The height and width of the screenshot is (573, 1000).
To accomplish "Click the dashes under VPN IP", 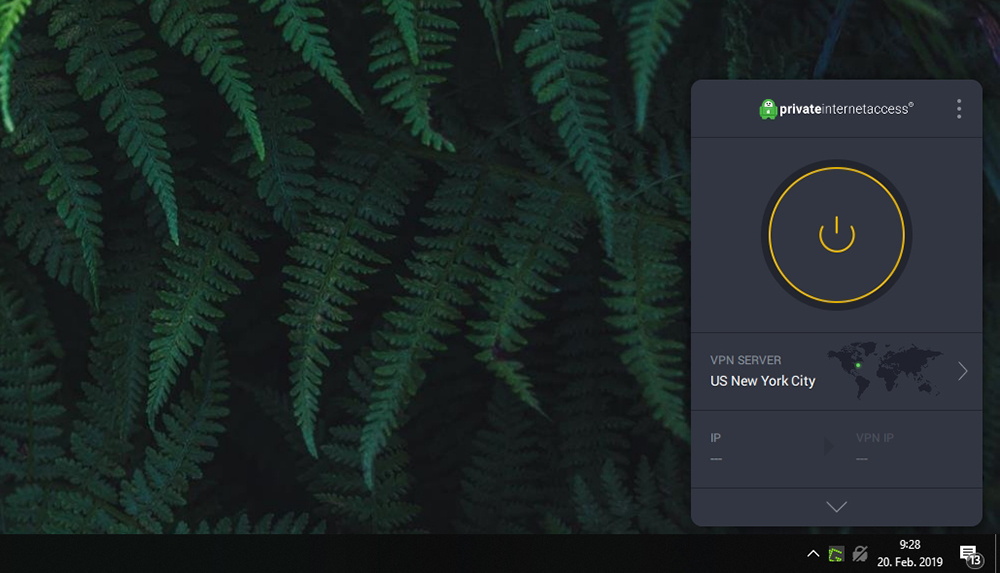I will pyautogui.click(x=862, y=459).
